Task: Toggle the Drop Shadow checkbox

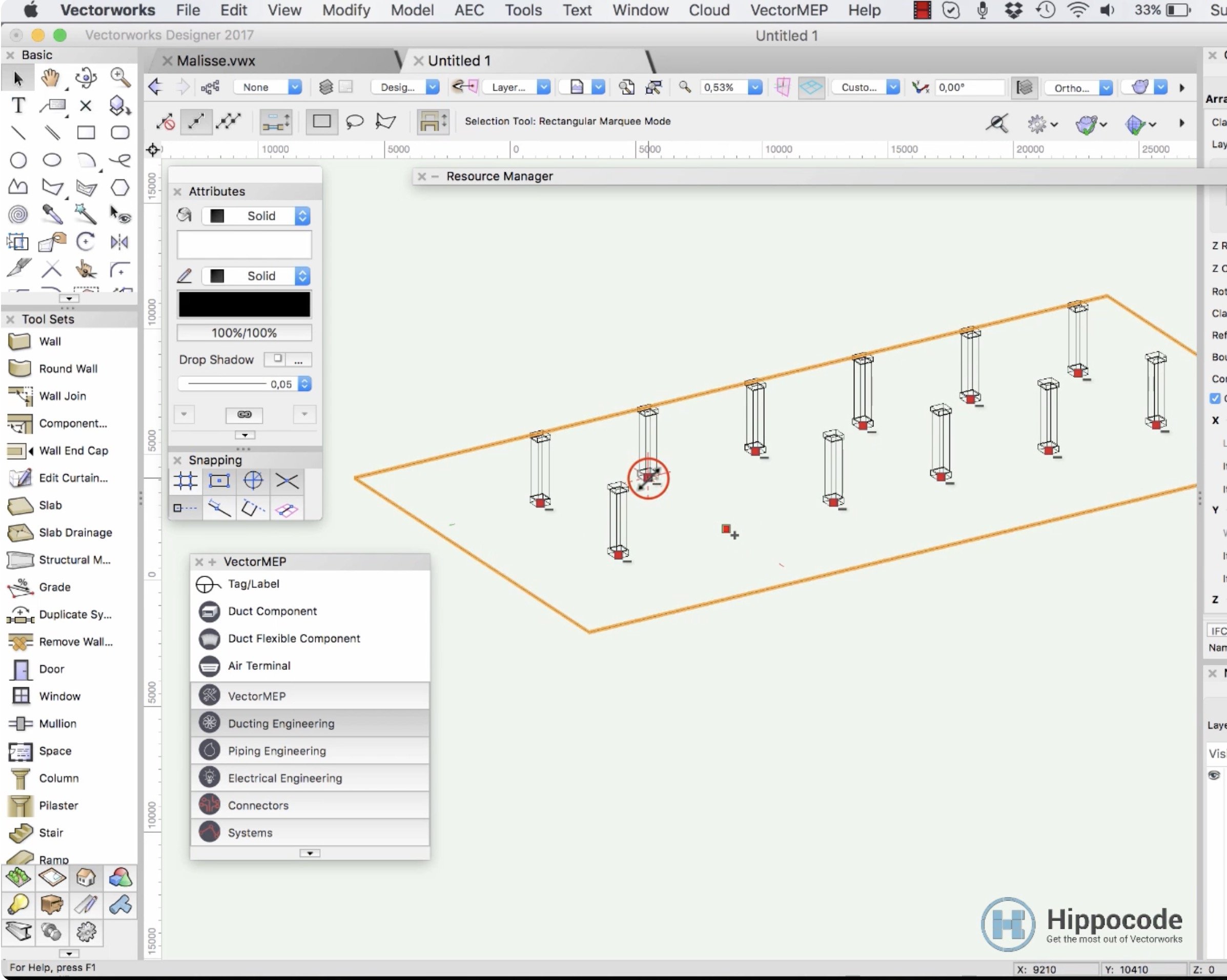Action: 277,359
